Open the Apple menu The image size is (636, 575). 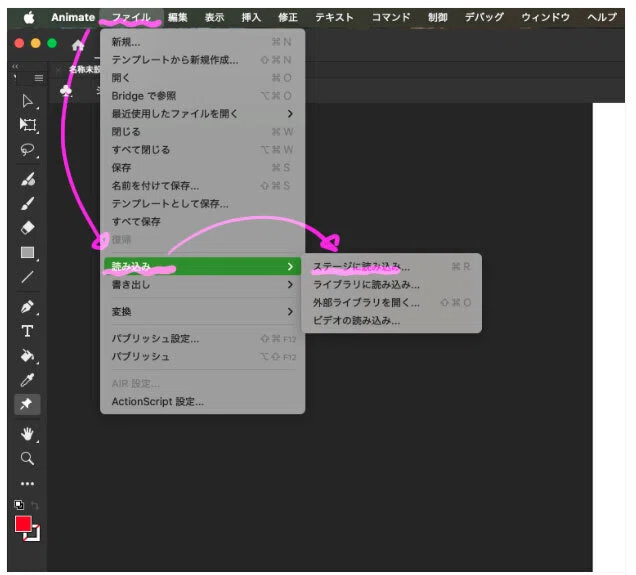coord(29,17)
